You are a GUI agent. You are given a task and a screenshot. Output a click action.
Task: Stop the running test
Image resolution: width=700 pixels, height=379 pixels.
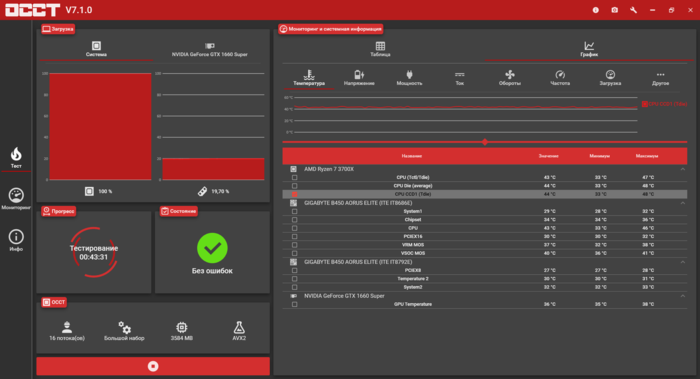pos(153,366)
